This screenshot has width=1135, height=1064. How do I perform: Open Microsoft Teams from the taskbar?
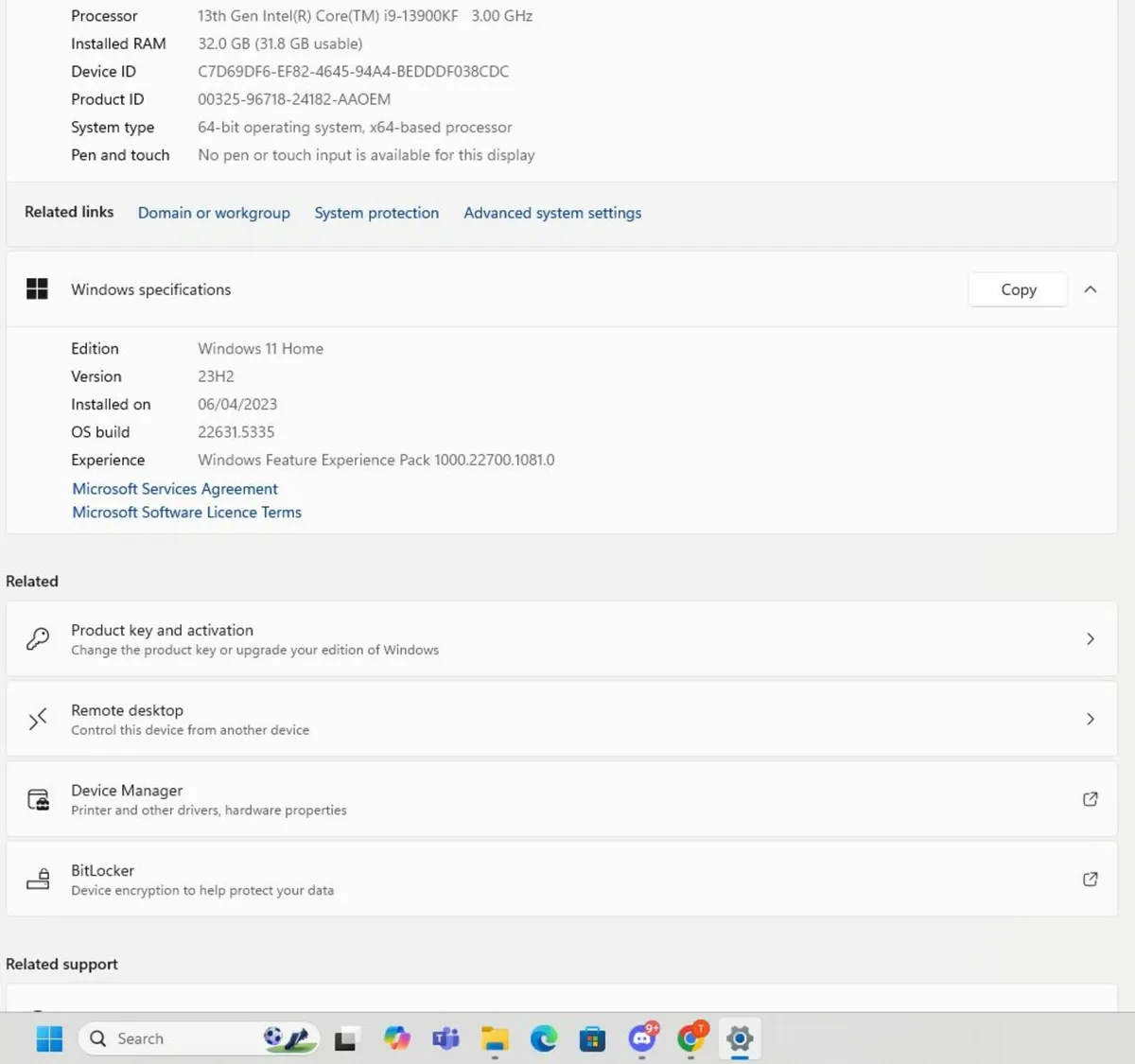[x=445, y=1039]
